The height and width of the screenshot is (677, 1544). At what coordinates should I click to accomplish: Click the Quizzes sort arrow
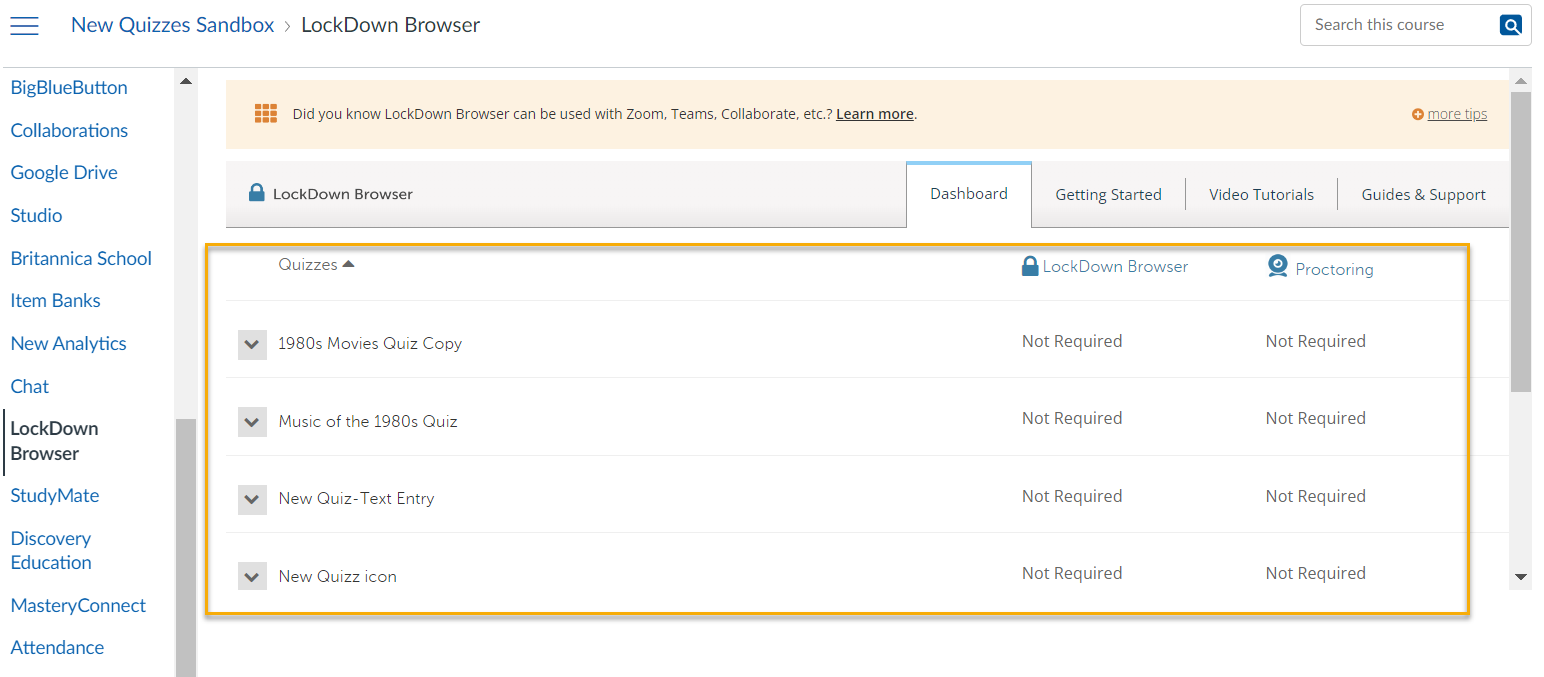click(348, 264)
